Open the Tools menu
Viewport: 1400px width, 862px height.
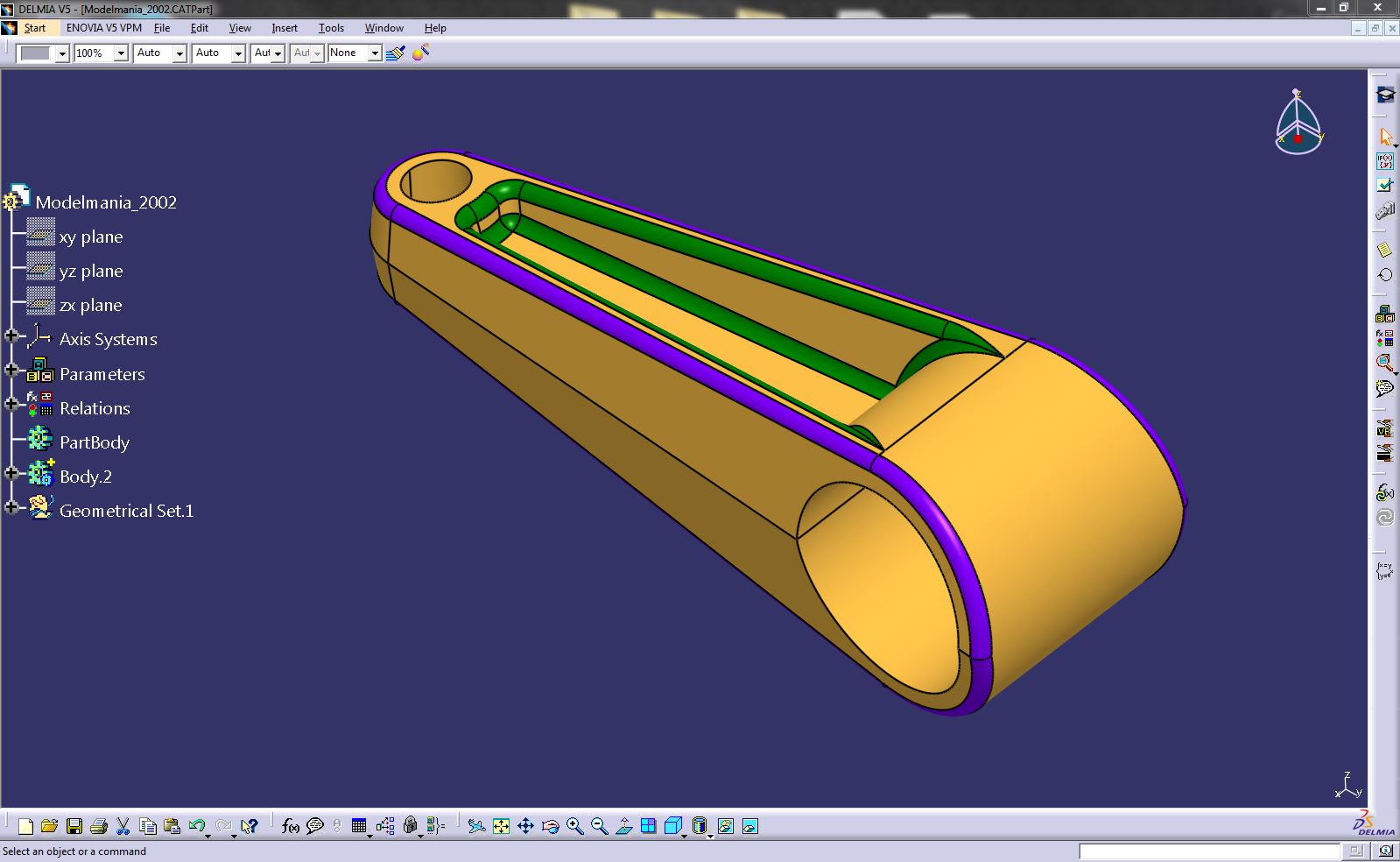click(x=331, y=28)
